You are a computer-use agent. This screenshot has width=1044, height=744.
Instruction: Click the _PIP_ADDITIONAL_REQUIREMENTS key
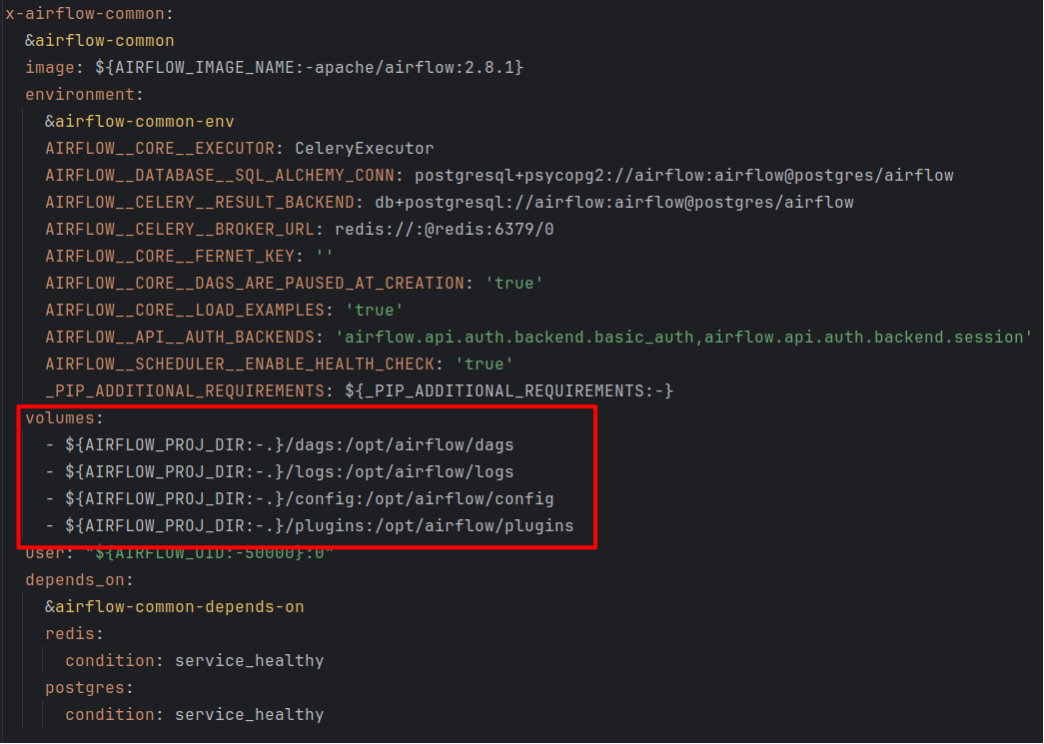click(x=175, y=391)
